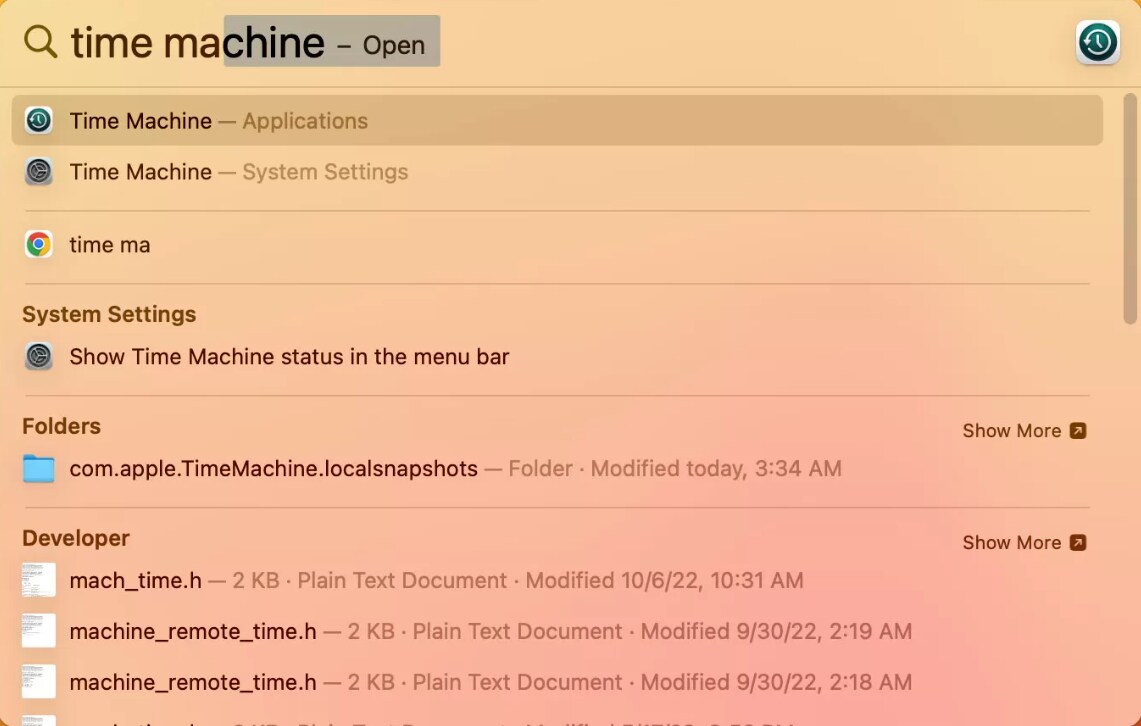1141x726 pixels.
Task: Expand Show More for Folders section
Action: [1023, 431]
